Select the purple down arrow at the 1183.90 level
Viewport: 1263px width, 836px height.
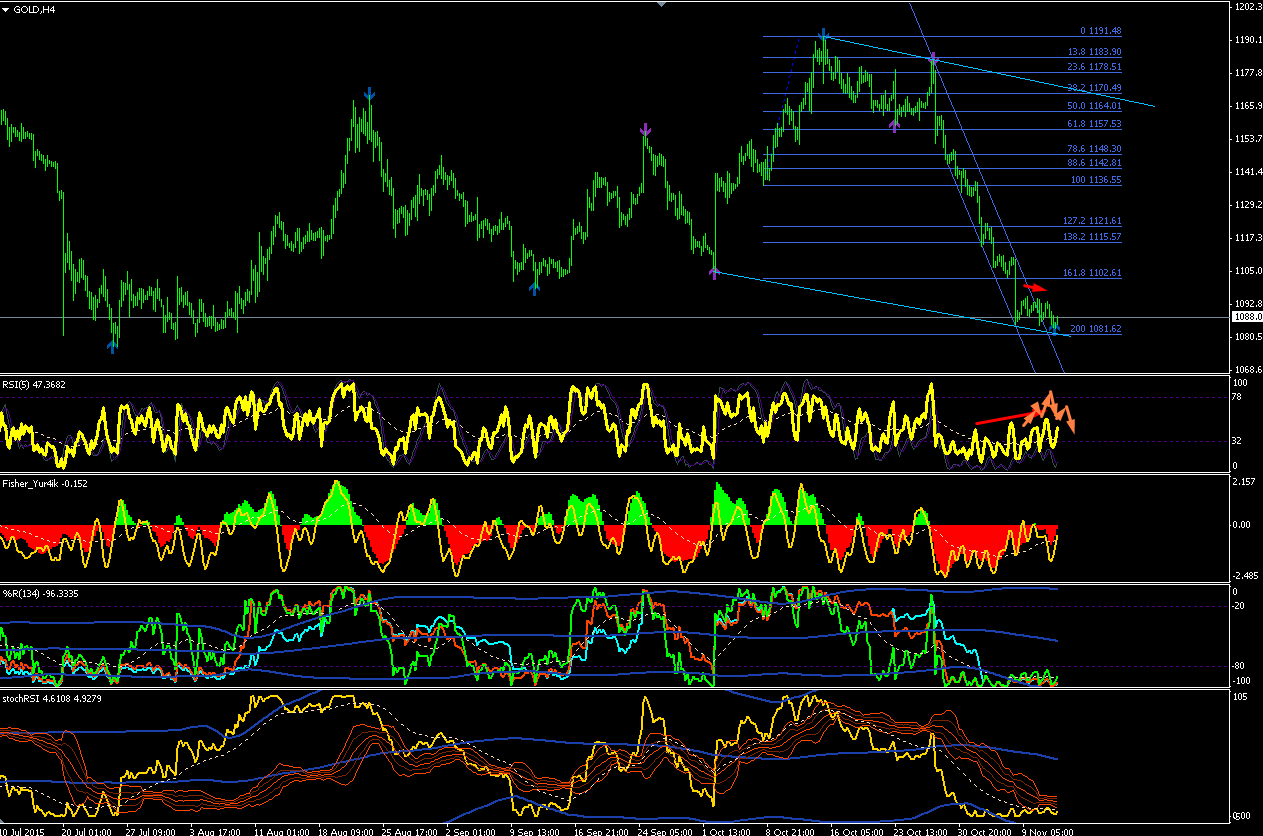tap(932, 59)
